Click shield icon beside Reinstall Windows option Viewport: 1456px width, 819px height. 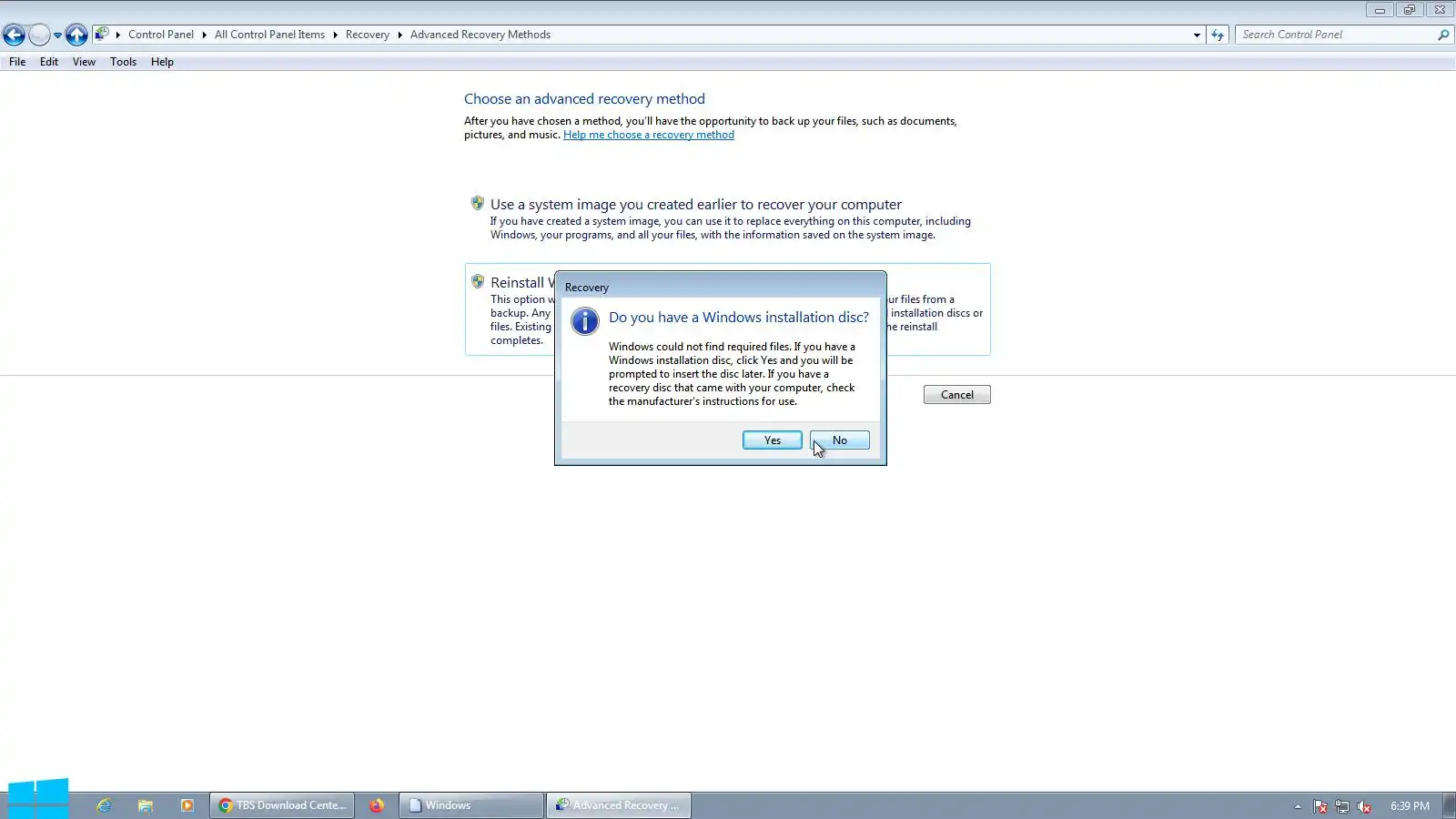coord(478,281)
